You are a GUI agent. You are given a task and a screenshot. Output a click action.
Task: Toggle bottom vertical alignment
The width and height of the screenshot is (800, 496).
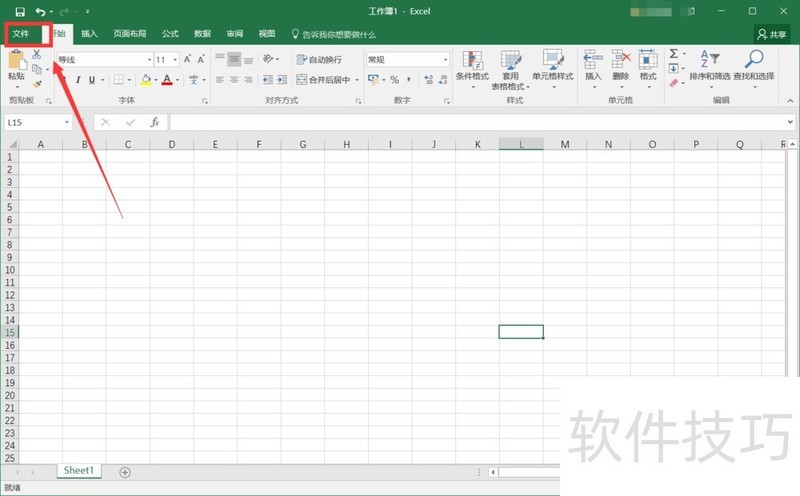coord(248,59)
